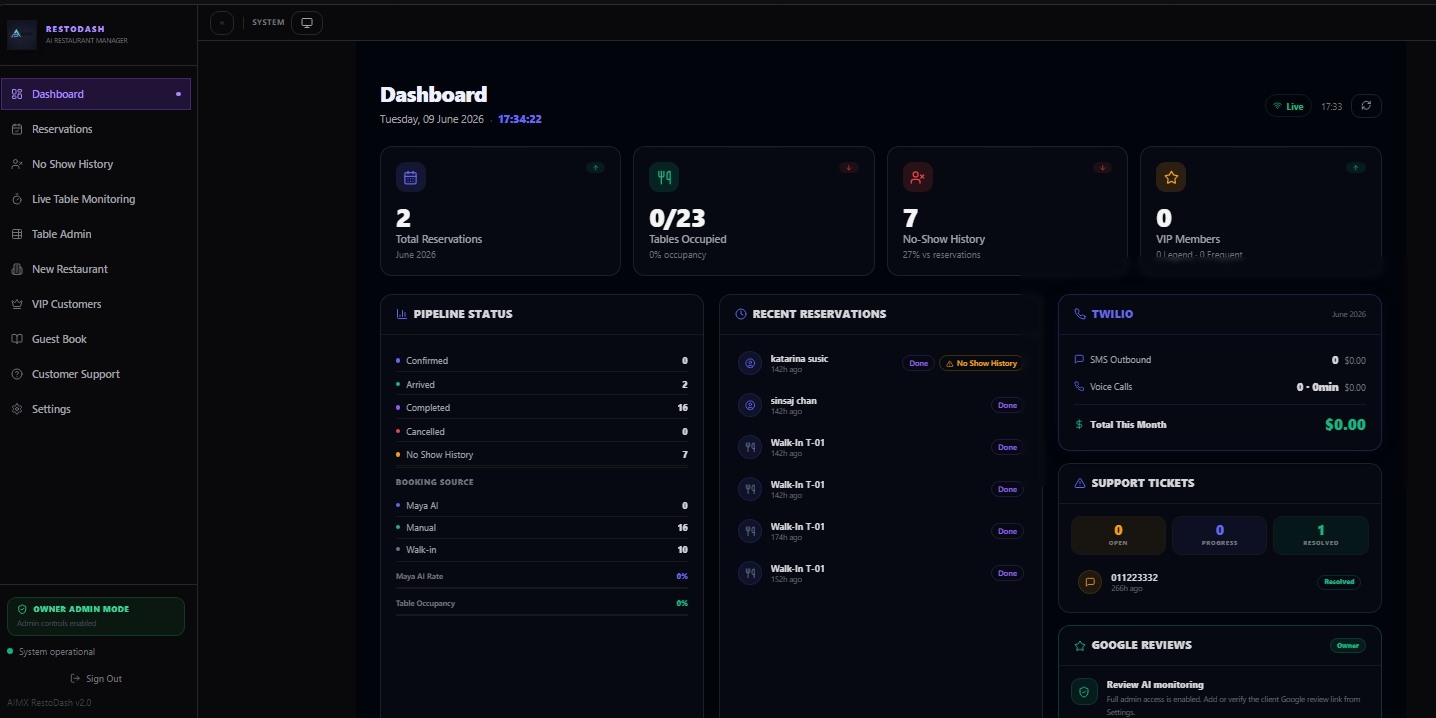
Task: Click the No Show History tag on katarina susic
Action: (x=981, y=363)
